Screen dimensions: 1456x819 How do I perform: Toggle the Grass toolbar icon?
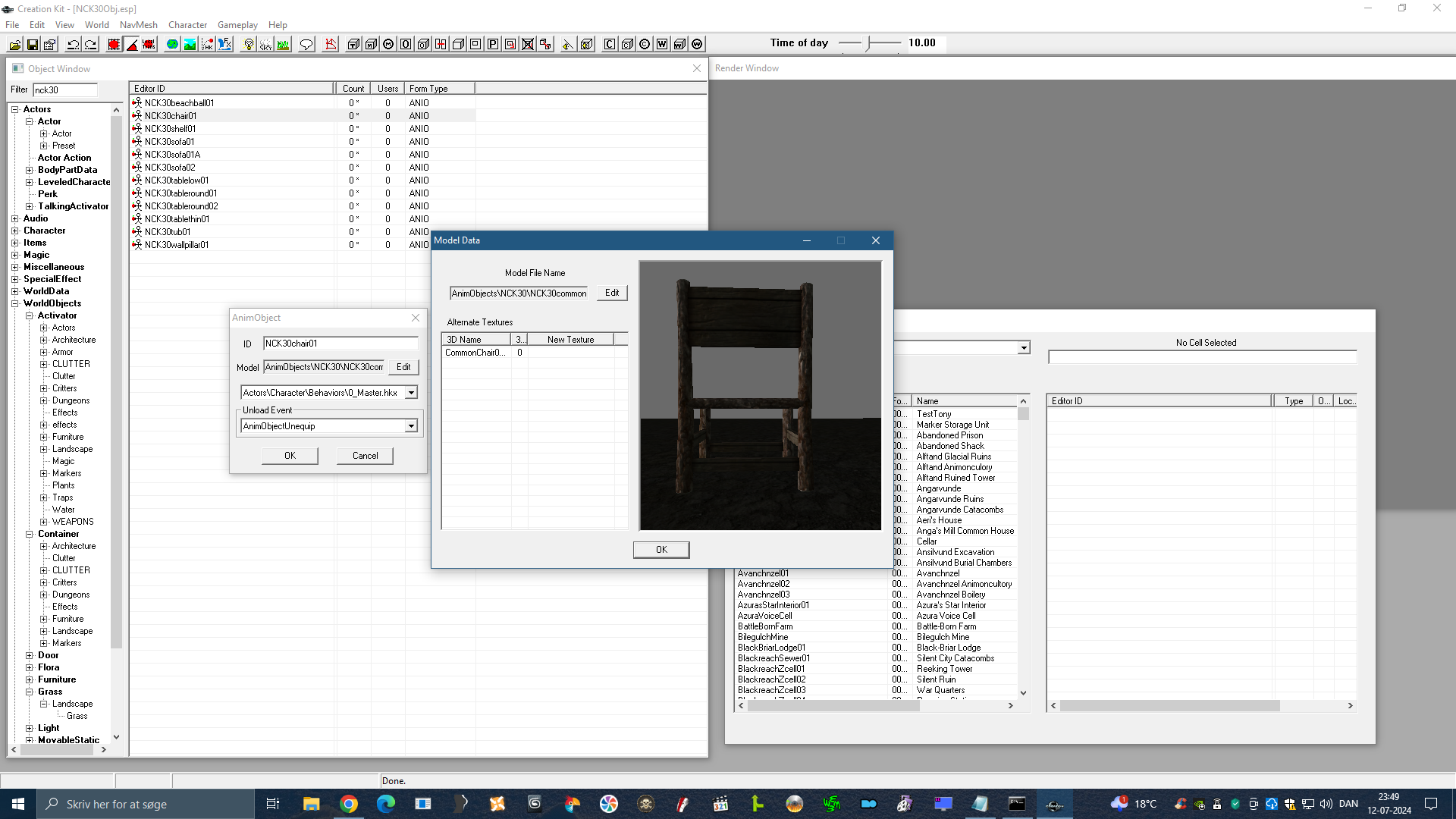click(x=283, y=44)
